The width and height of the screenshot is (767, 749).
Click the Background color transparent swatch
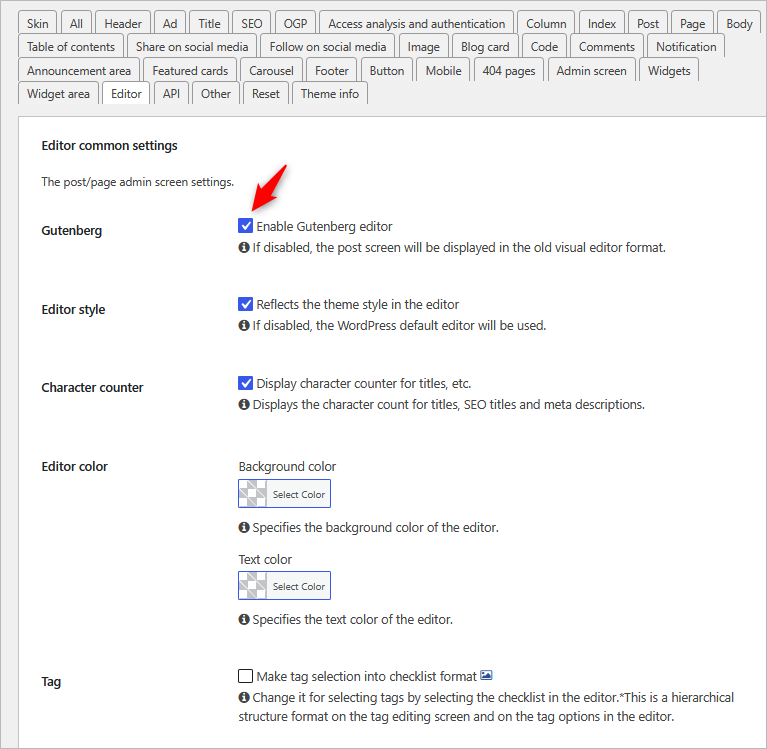pyautogui.click(x=253, y=494)
